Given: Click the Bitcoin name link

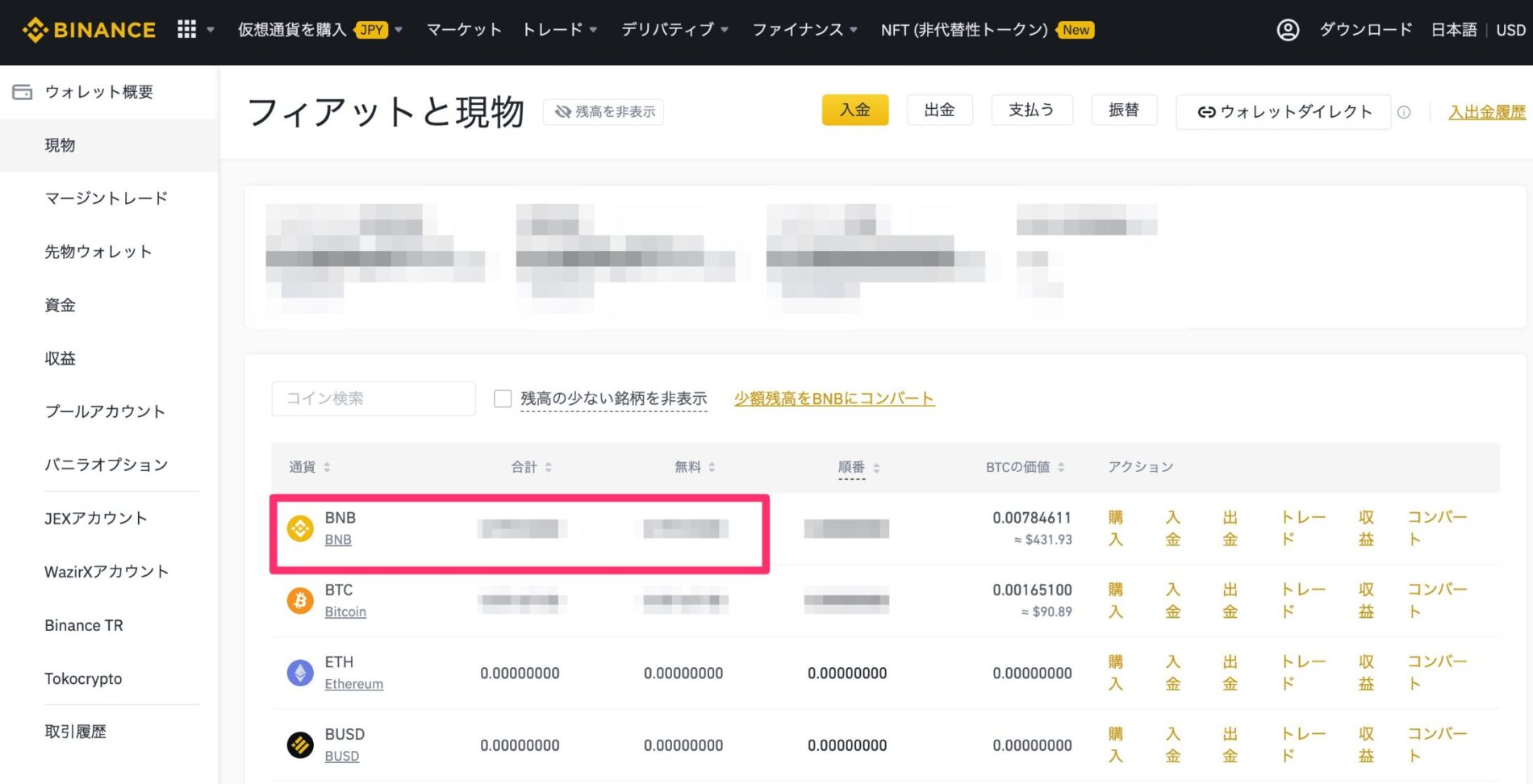Looking at the screenshot, I should tap(345, 612).
